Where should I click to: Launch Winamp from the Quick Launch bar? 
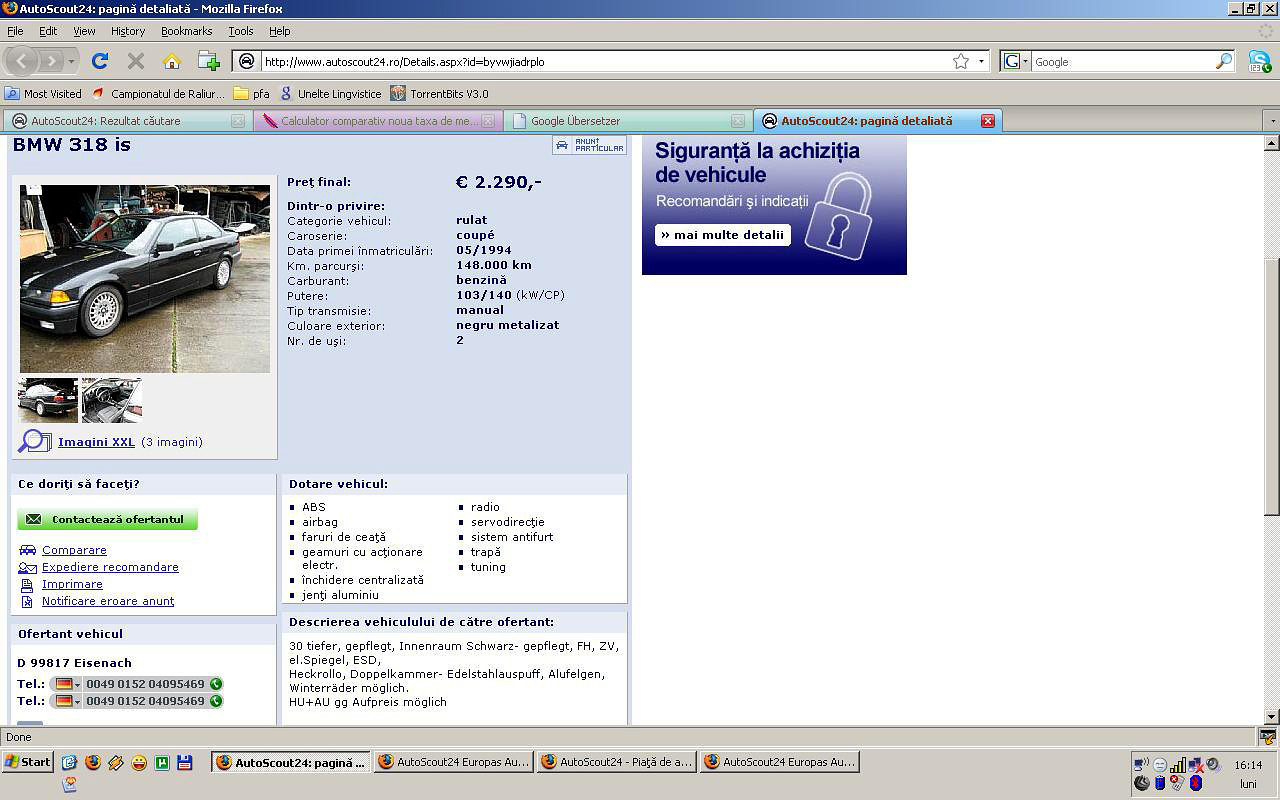tap(116, 762)
